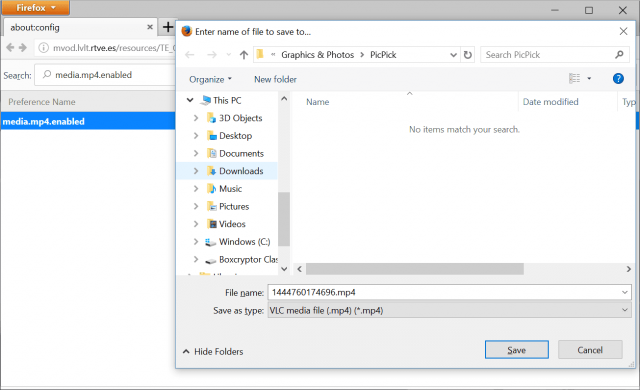Open the previous locations dropdown in address bar
This screenshot has width=640, height=390.
[453, 55]
